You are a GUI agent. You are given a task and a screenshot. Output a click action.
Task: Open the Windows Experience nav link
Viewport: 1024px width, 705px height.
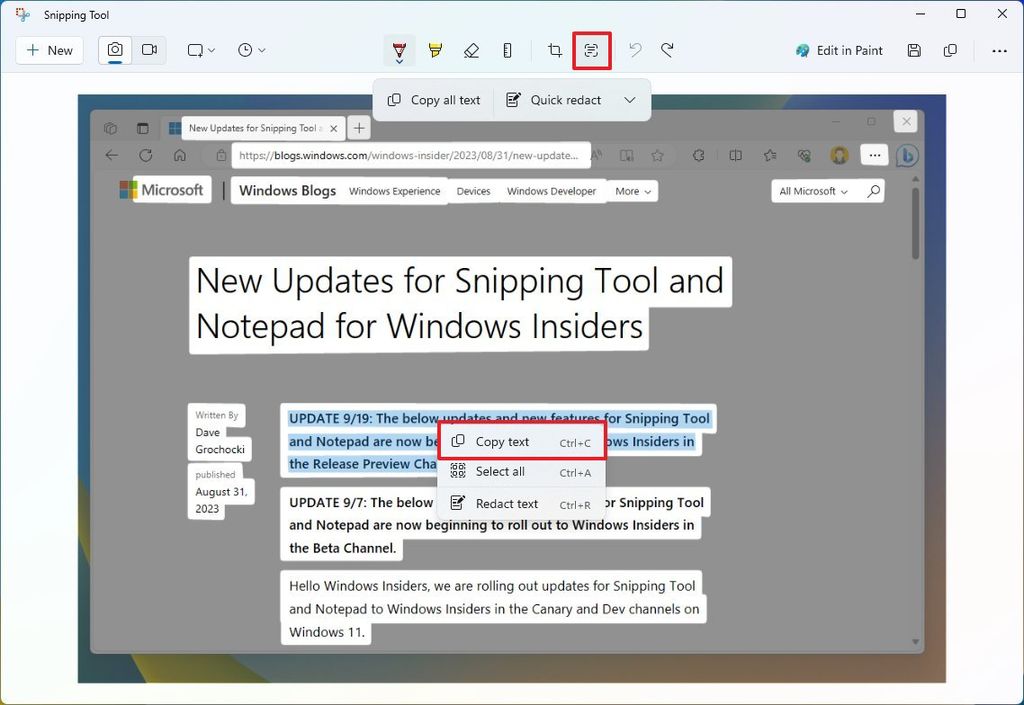394,191
